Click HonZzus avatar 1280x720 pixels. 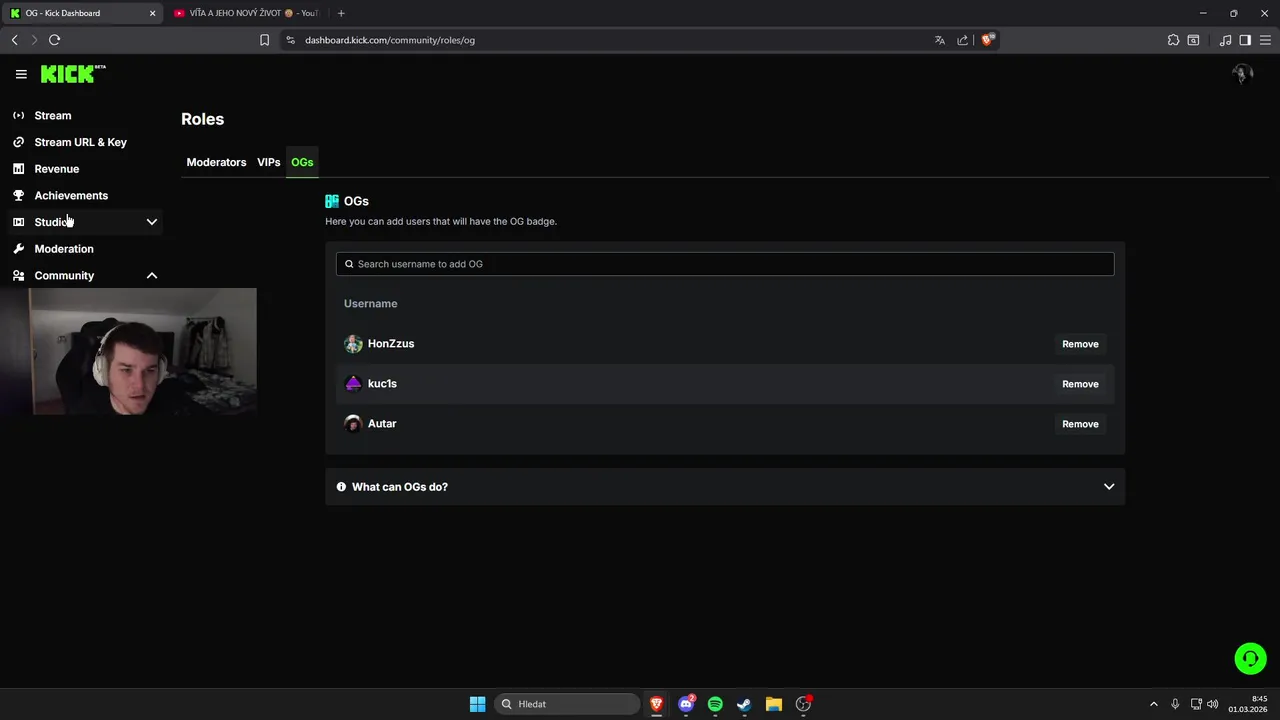point(353,344)
